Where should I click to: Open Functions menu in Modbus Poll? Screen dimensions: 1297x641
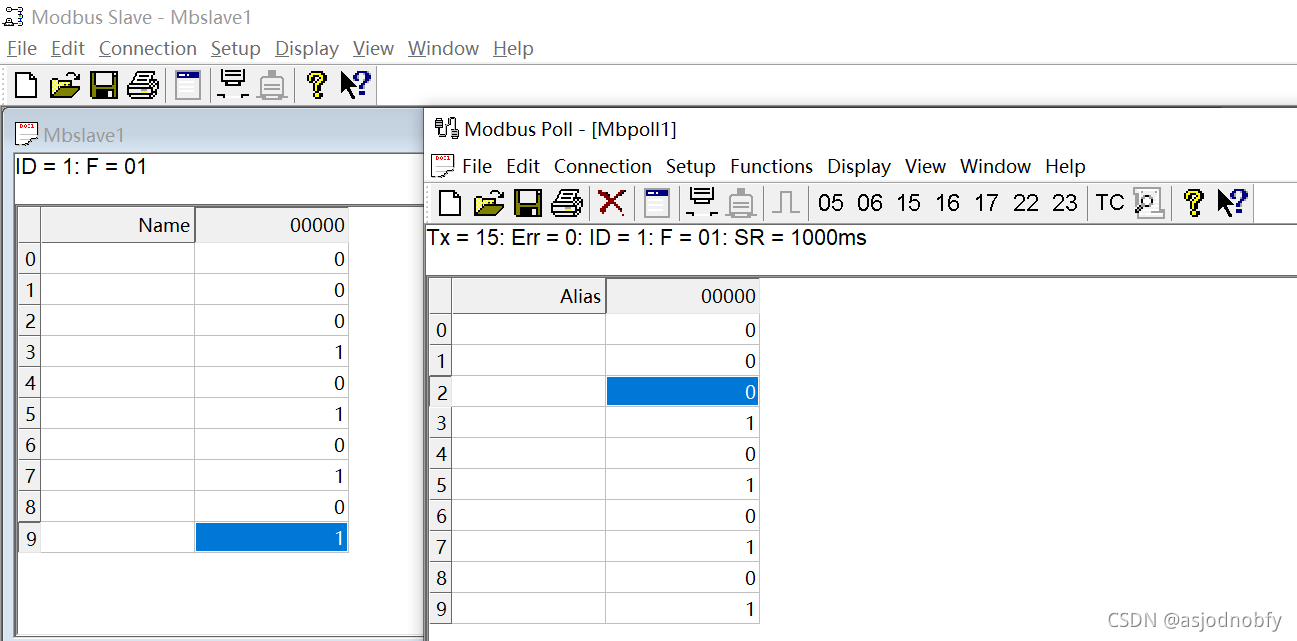[x=772, y=166]
